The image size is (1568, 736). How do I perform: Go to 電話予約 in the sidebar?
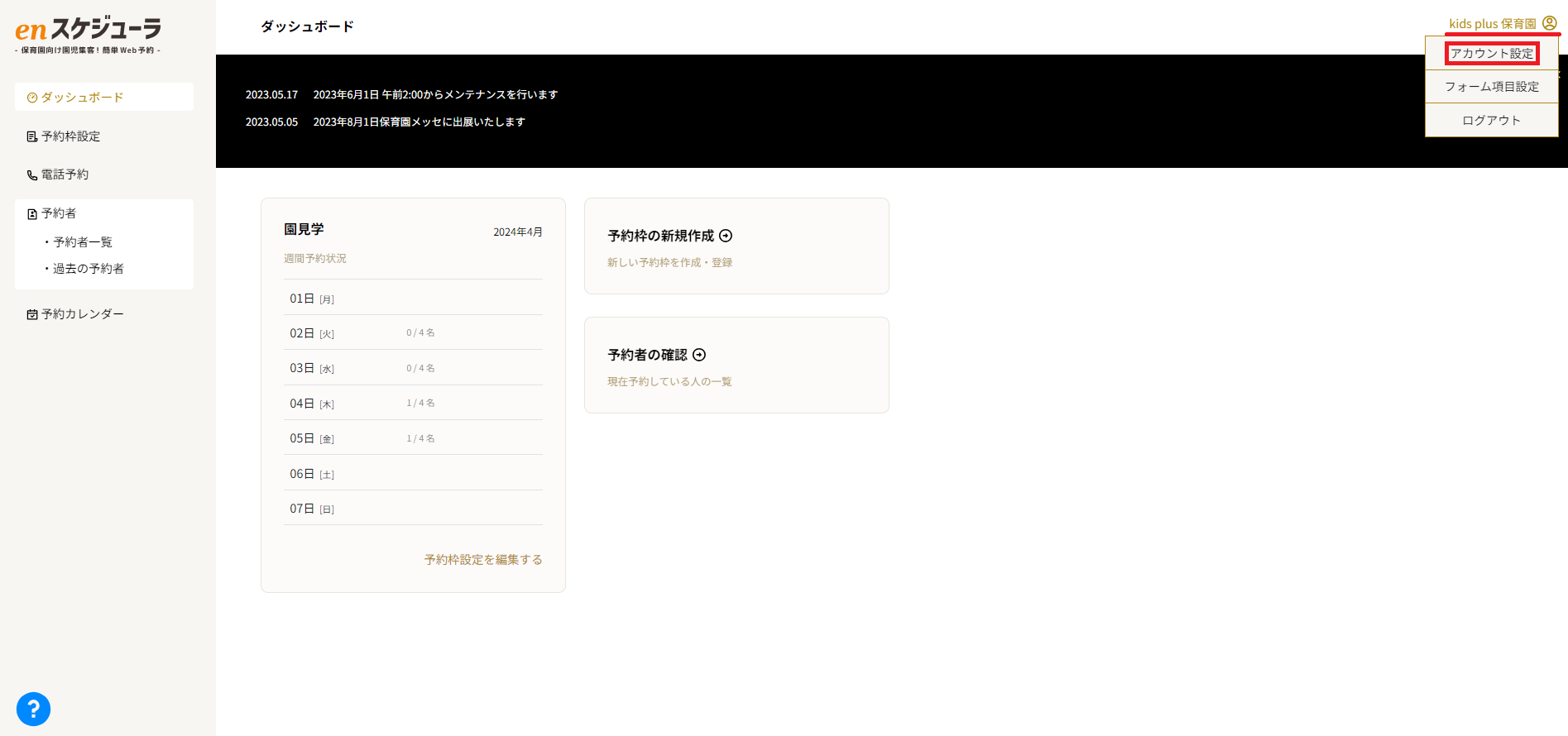click(65, 174)
